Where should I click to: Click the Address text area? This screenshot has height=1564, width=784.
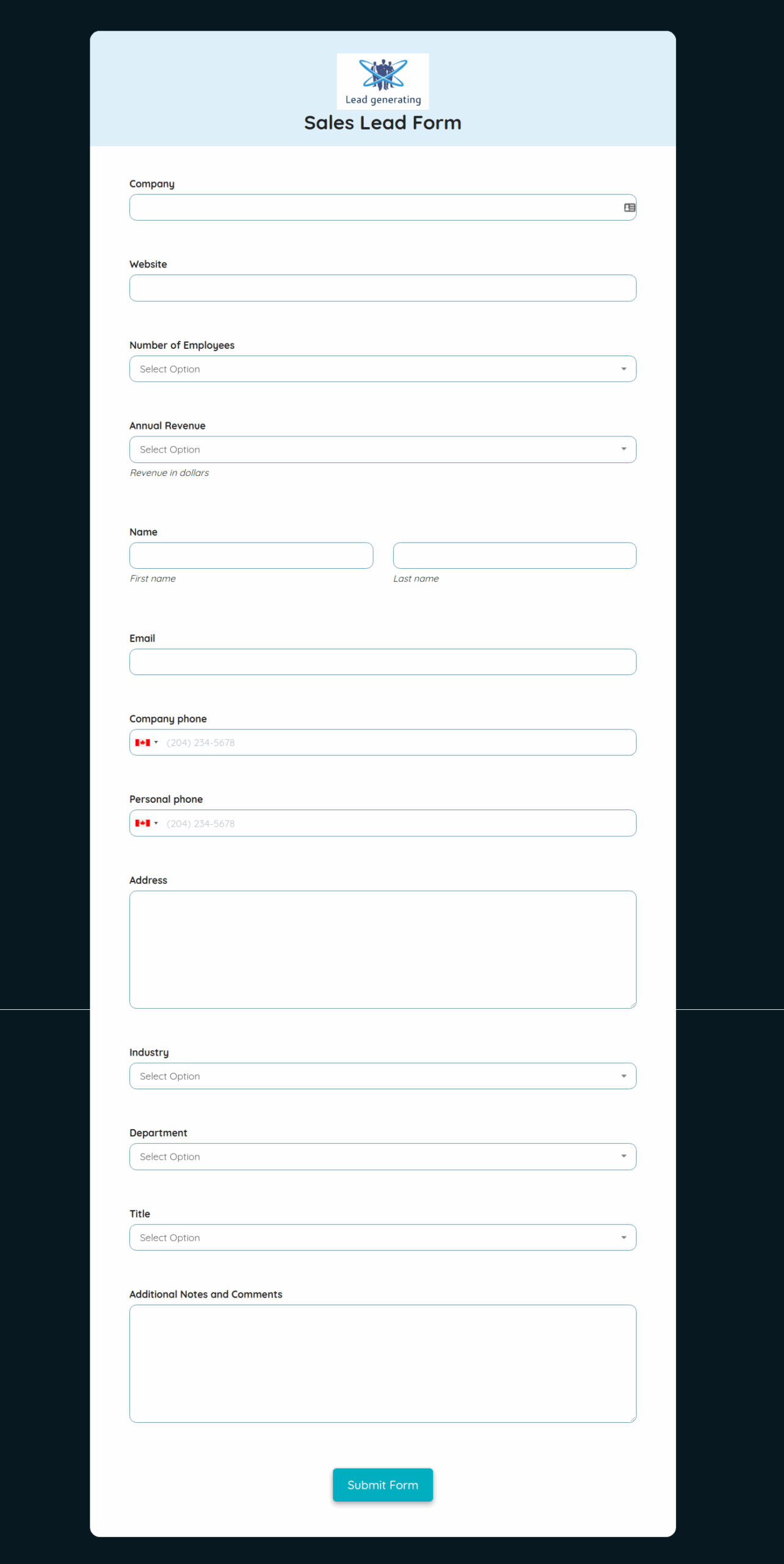pos(382,949)
